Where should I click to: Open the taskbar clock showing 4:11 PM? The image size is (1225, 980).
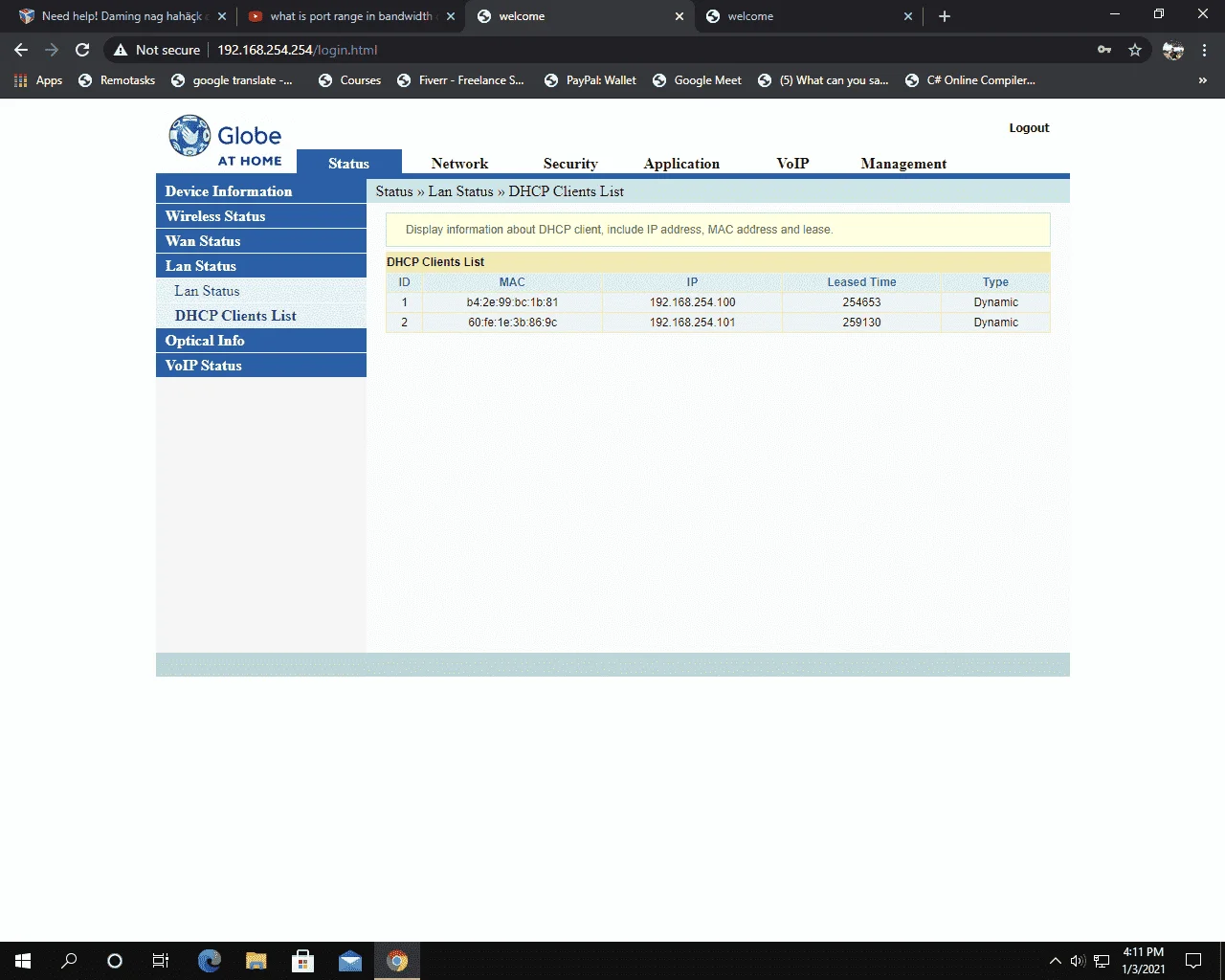pyautogui.click(x=1143, y=961)
